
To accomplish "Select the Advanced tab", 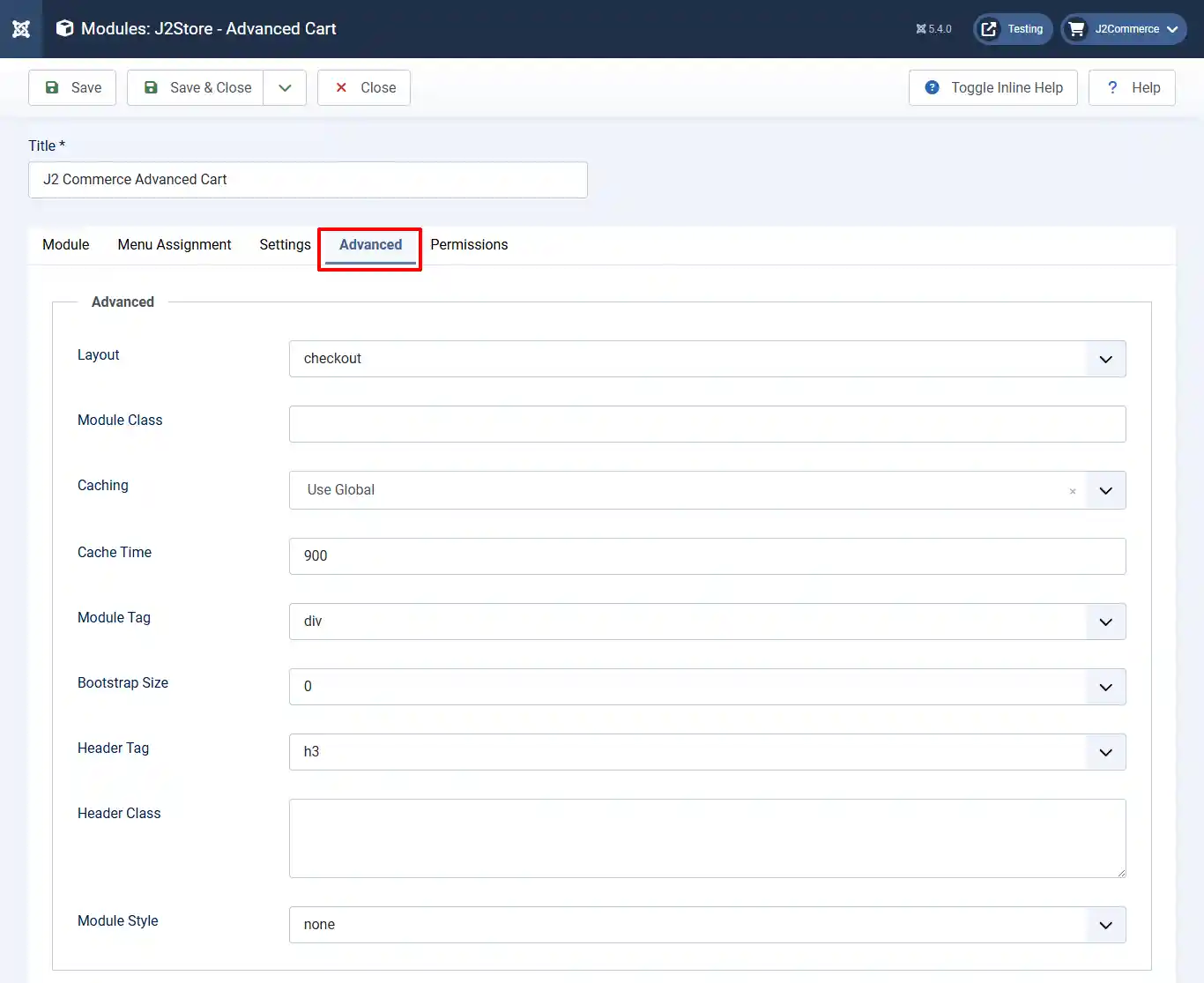I will click(x=370, y=245).
